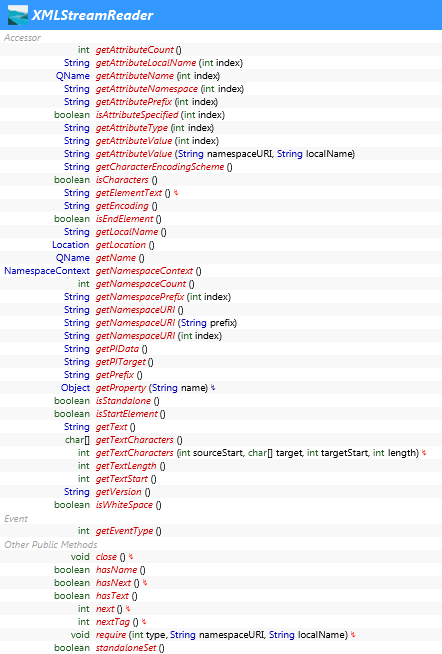Open isCharacters method link
This screenshot has height=654, width=442.
[x=122, y=180]
